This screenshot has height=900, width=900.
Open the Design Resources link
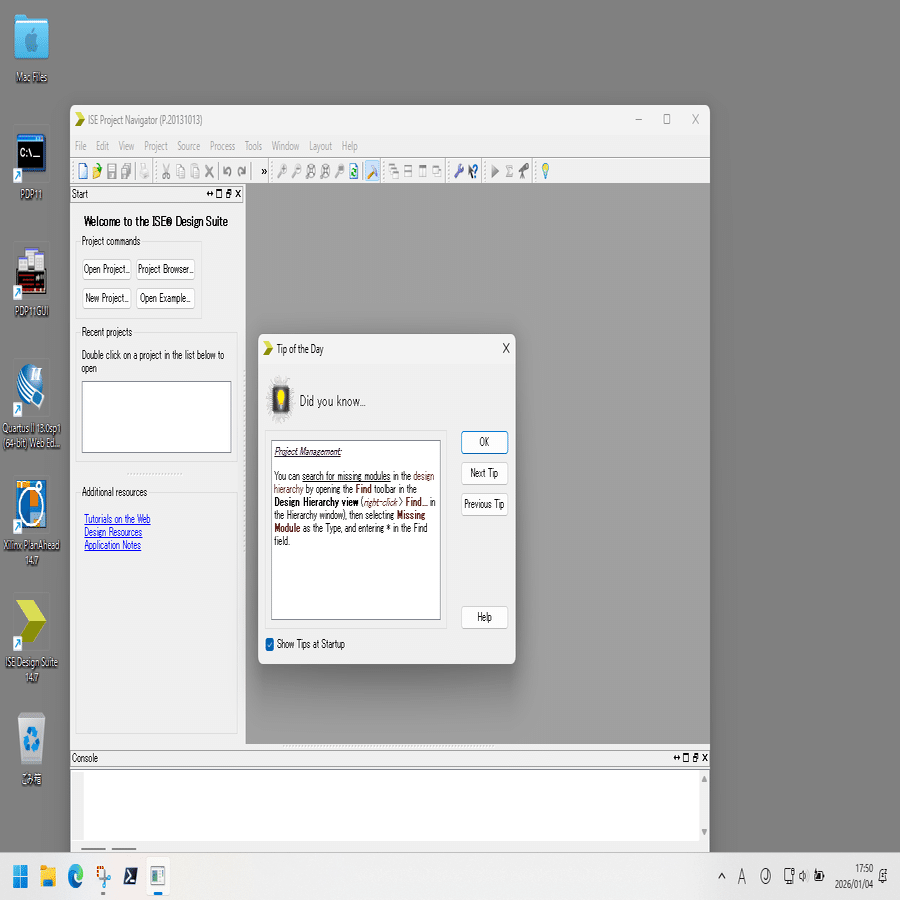[113, 532]
